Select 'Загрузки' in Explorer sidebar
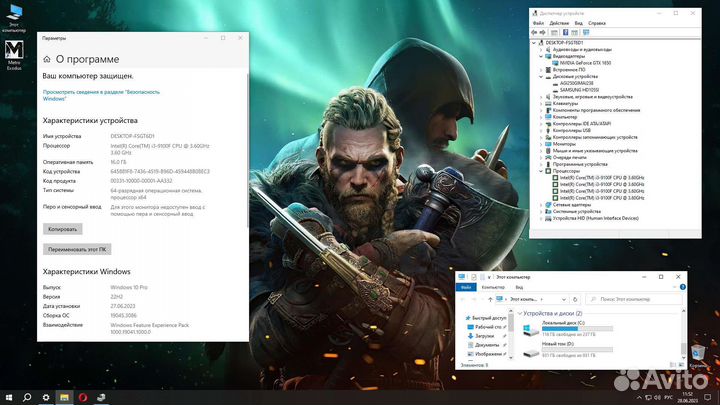 coord(485,336)
